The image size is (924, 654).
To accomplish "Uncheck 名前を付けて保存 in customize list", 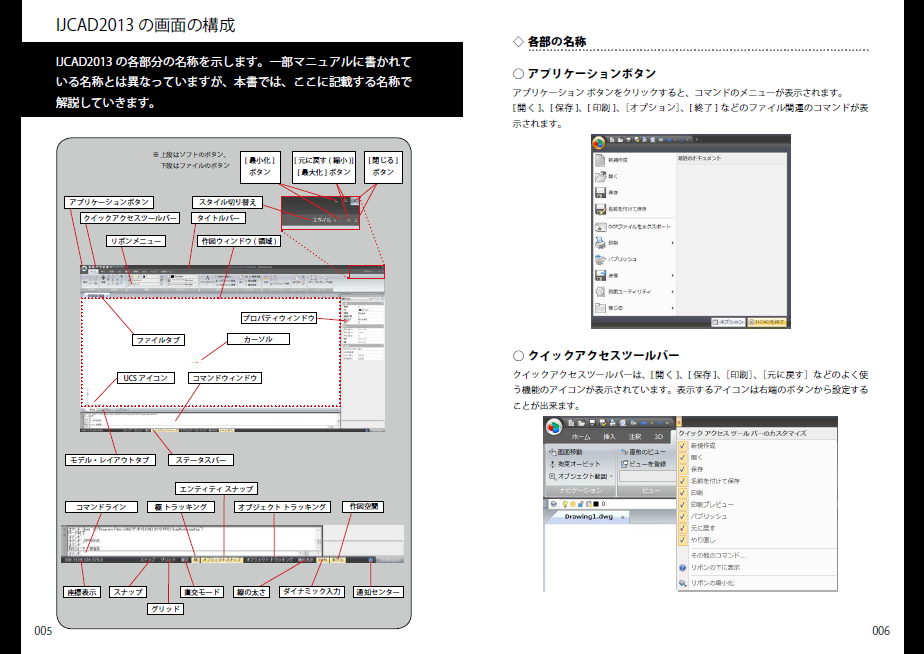I will pyautogui.click(x=682, y=481).
